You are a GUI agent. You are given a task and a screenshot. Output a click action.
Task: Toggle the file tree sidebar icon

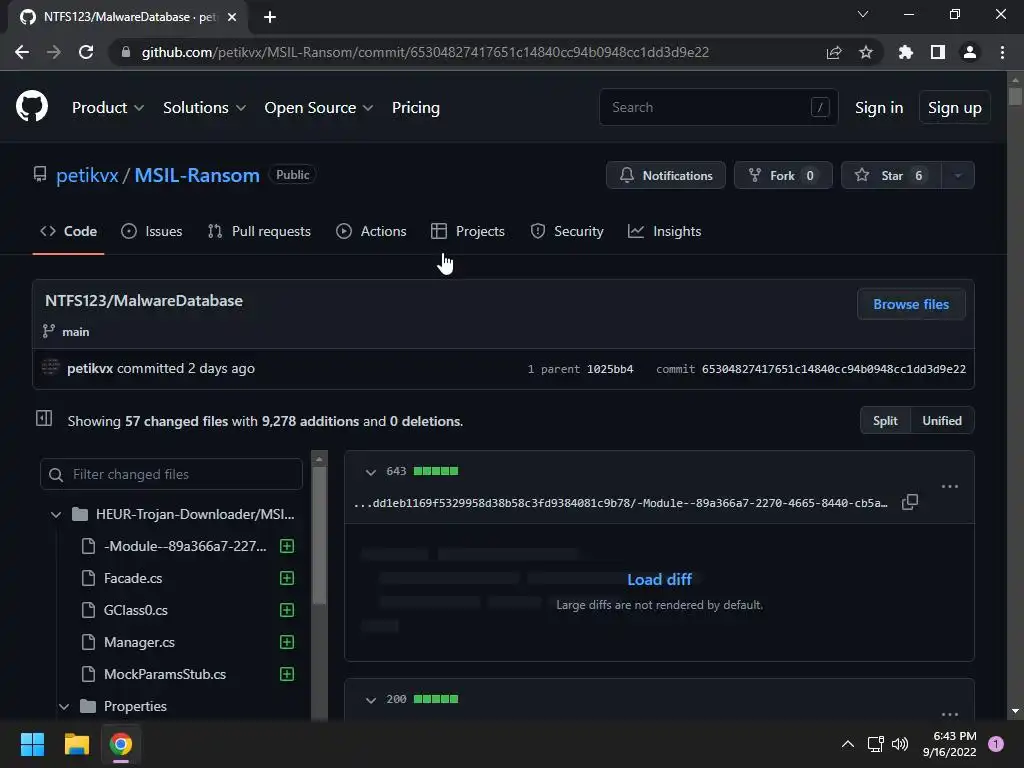pos(44,418)
